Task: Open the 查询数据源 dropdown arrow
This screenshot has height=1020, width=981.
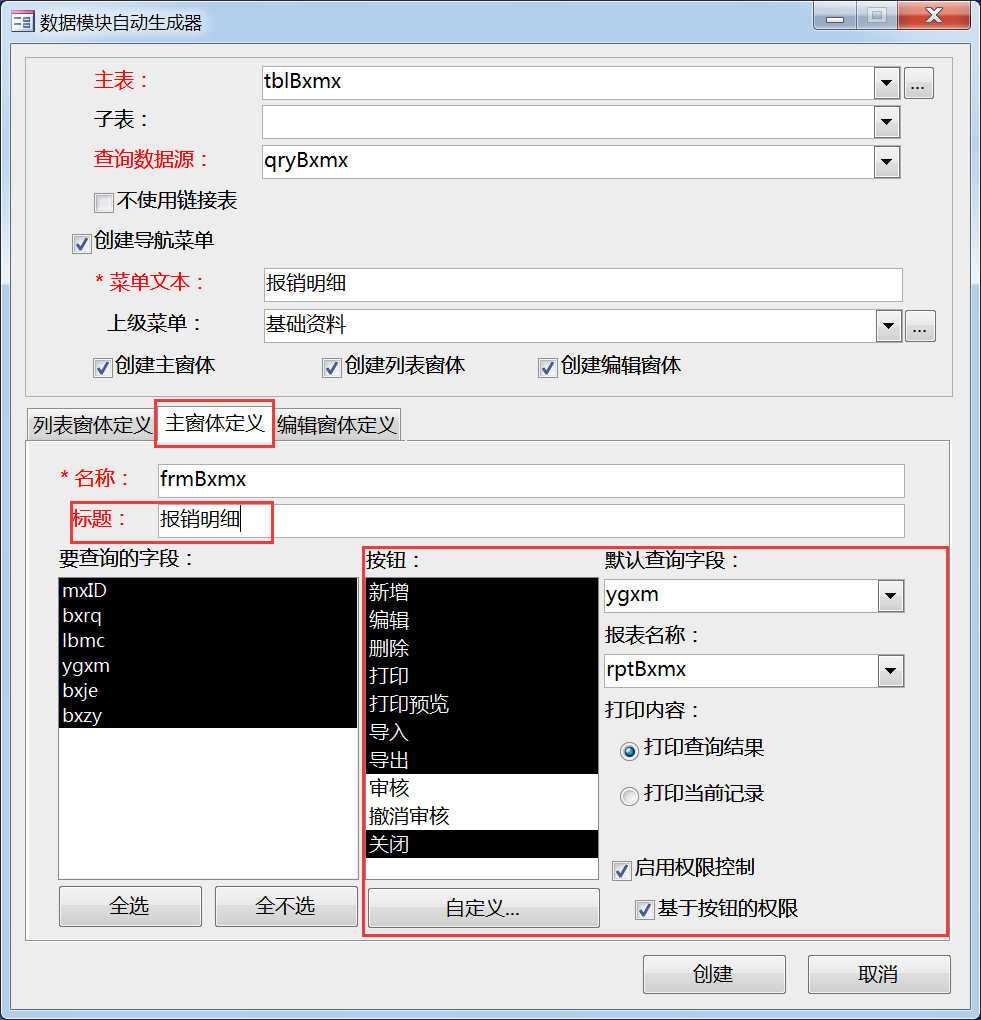Action: pos(886,162)
